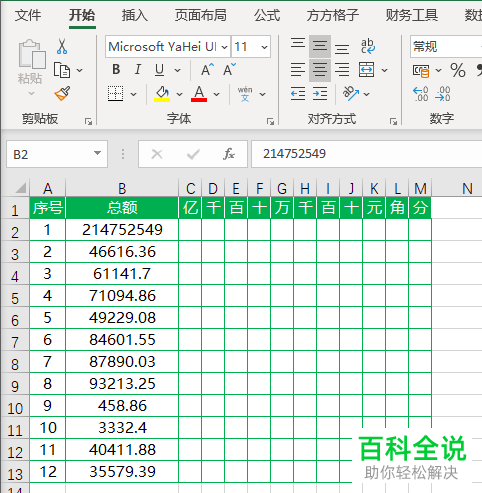Expand fill color palette arrow
Viewport: 482px width, 493px height.
point(179,94)
